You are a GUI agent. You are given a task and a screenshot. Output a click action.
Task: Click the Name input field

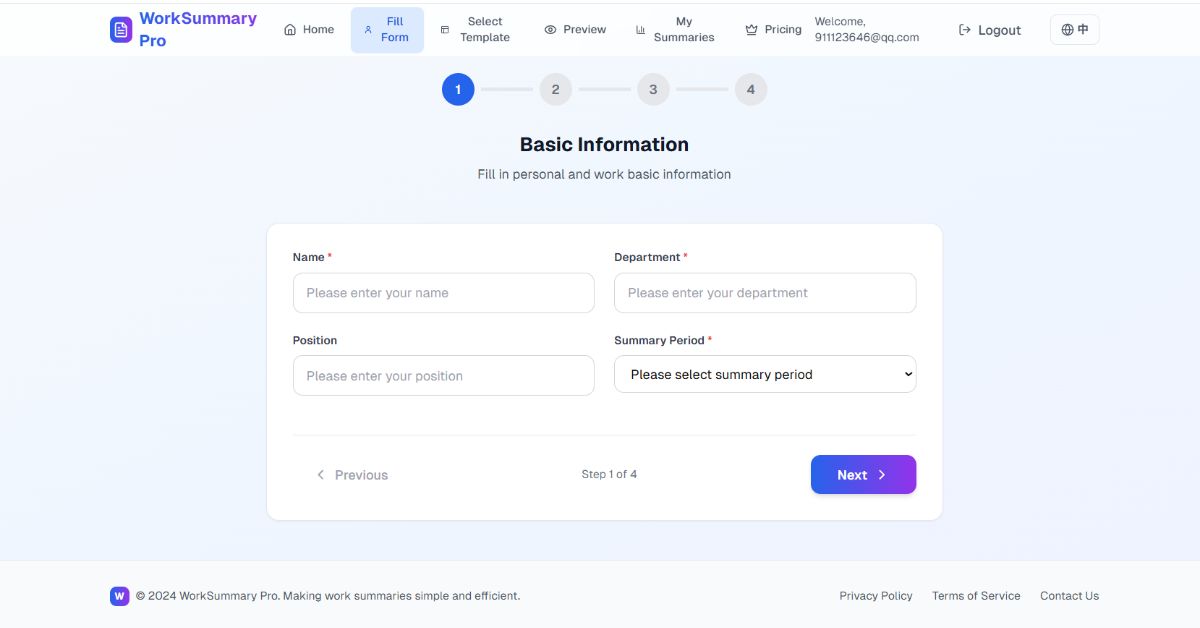443,293
